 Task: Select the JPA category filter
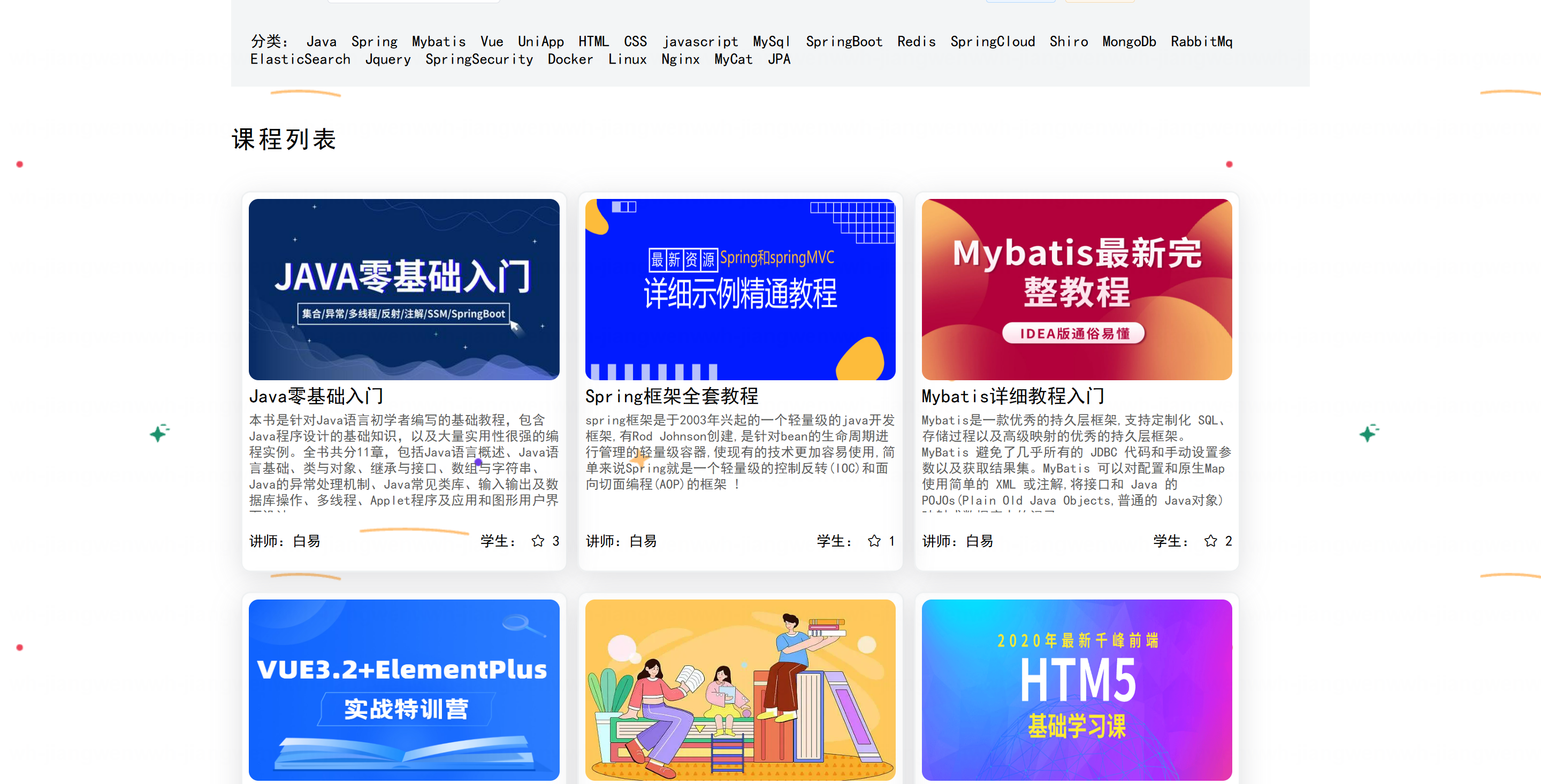tap(779, 59)
